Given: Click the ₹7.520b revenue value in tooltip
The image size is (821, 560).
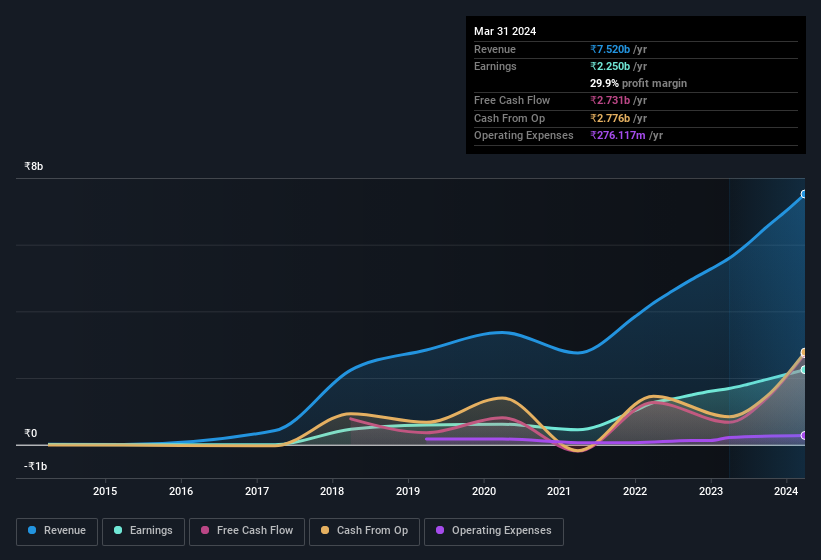Looking at the screenshot, I should (x=610, y=49).
